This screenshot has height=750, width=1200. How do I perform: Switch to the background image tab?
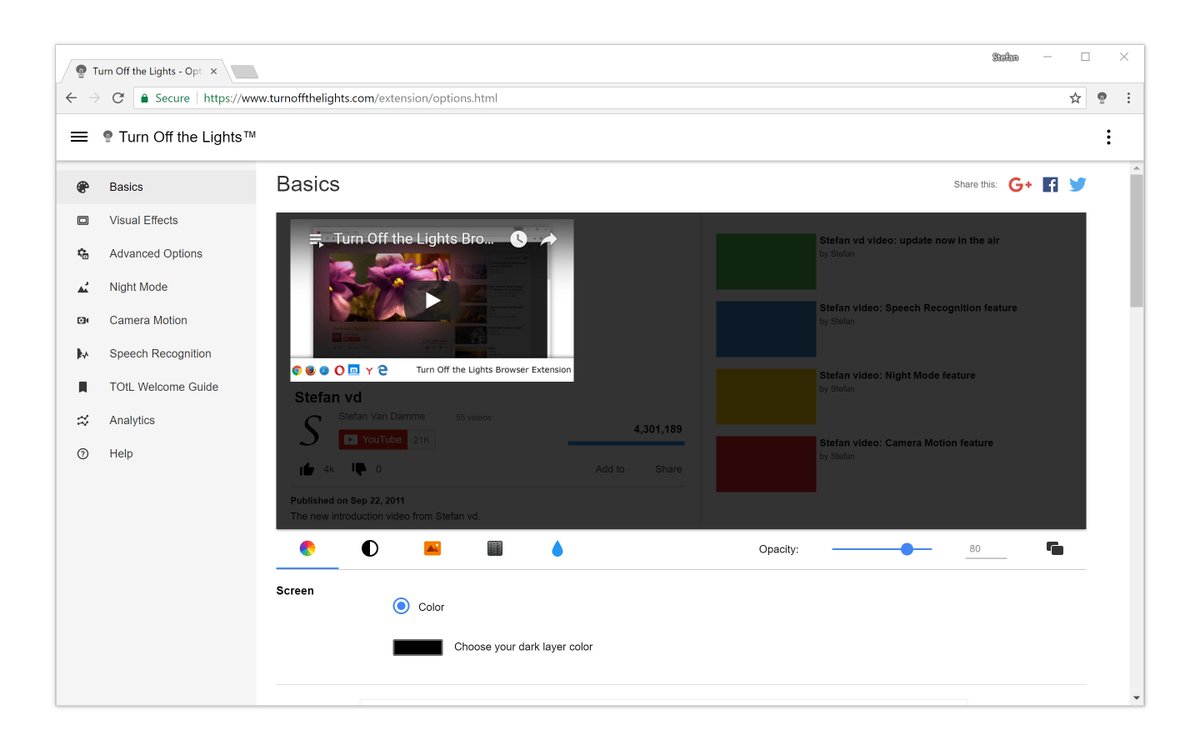432,548
